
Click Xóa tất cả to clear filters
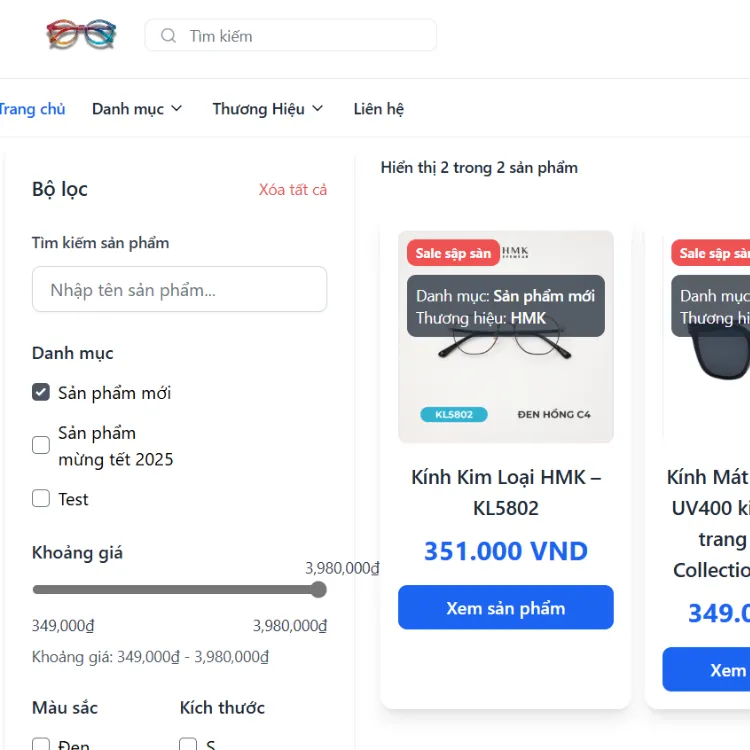[292, 190]
